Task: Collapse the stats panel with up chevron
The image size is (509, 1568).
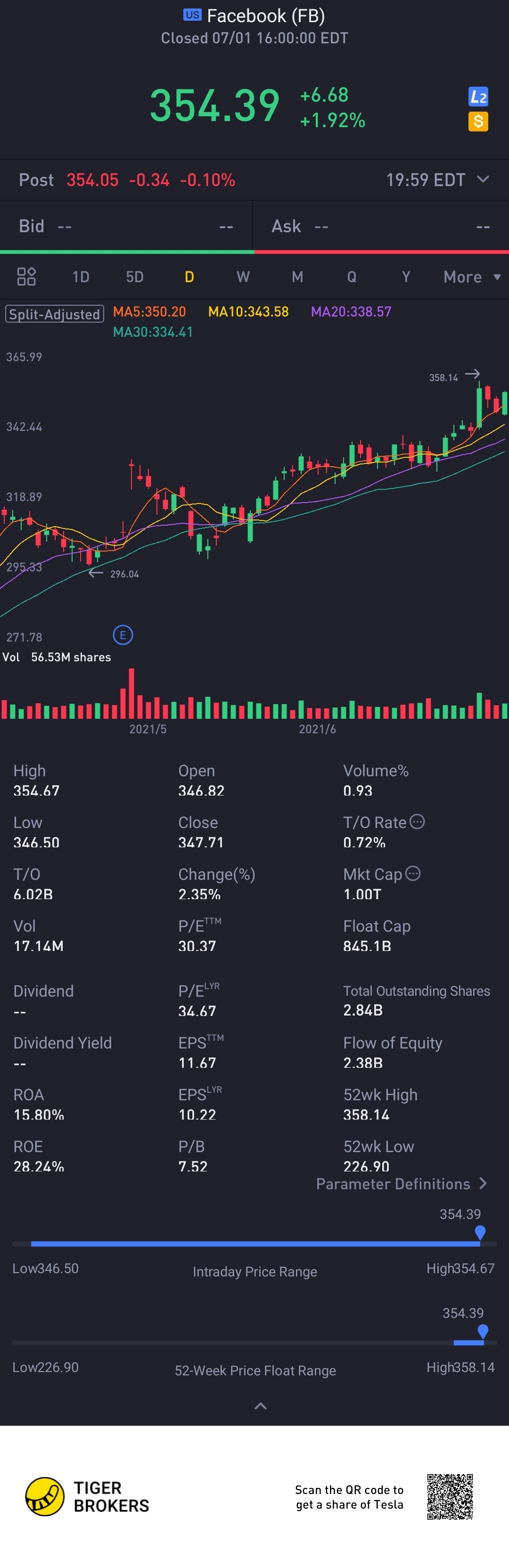Action: [x=260, y=1406]
